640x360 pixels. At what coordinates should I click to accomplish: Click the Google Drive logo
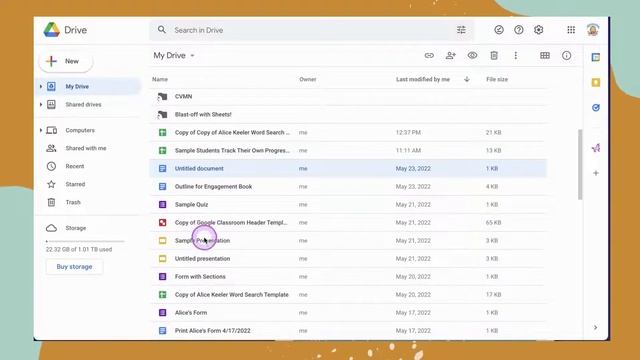(52, 30)
